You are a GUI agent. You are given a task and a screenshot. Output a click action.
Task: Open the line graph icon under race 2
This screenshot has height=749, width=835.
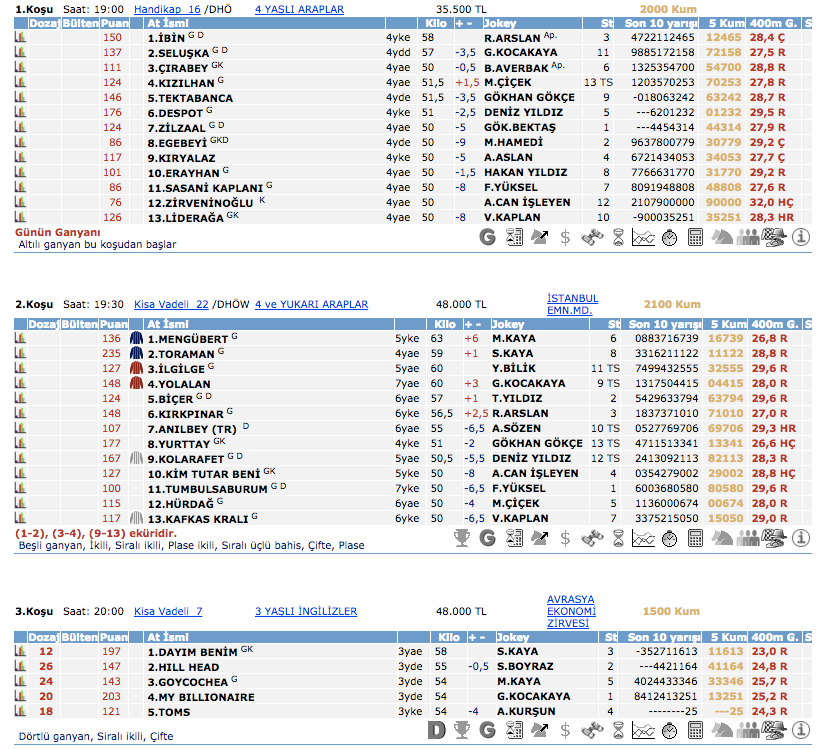[x=643, y=538]
